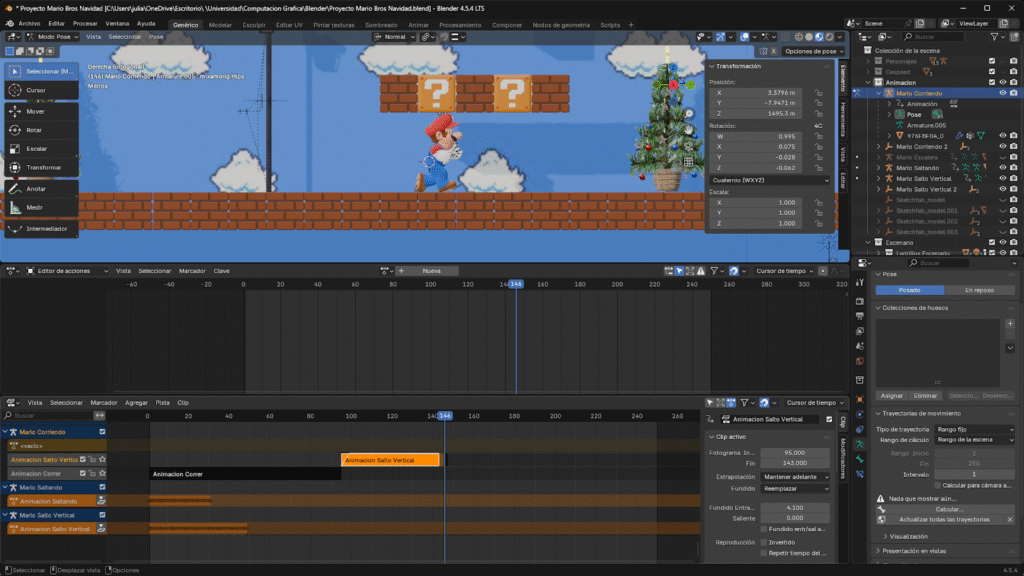Push down the Animacion Saltando action icon
The height and width of the screenshot is (576, 1024).
coord(101,501)
